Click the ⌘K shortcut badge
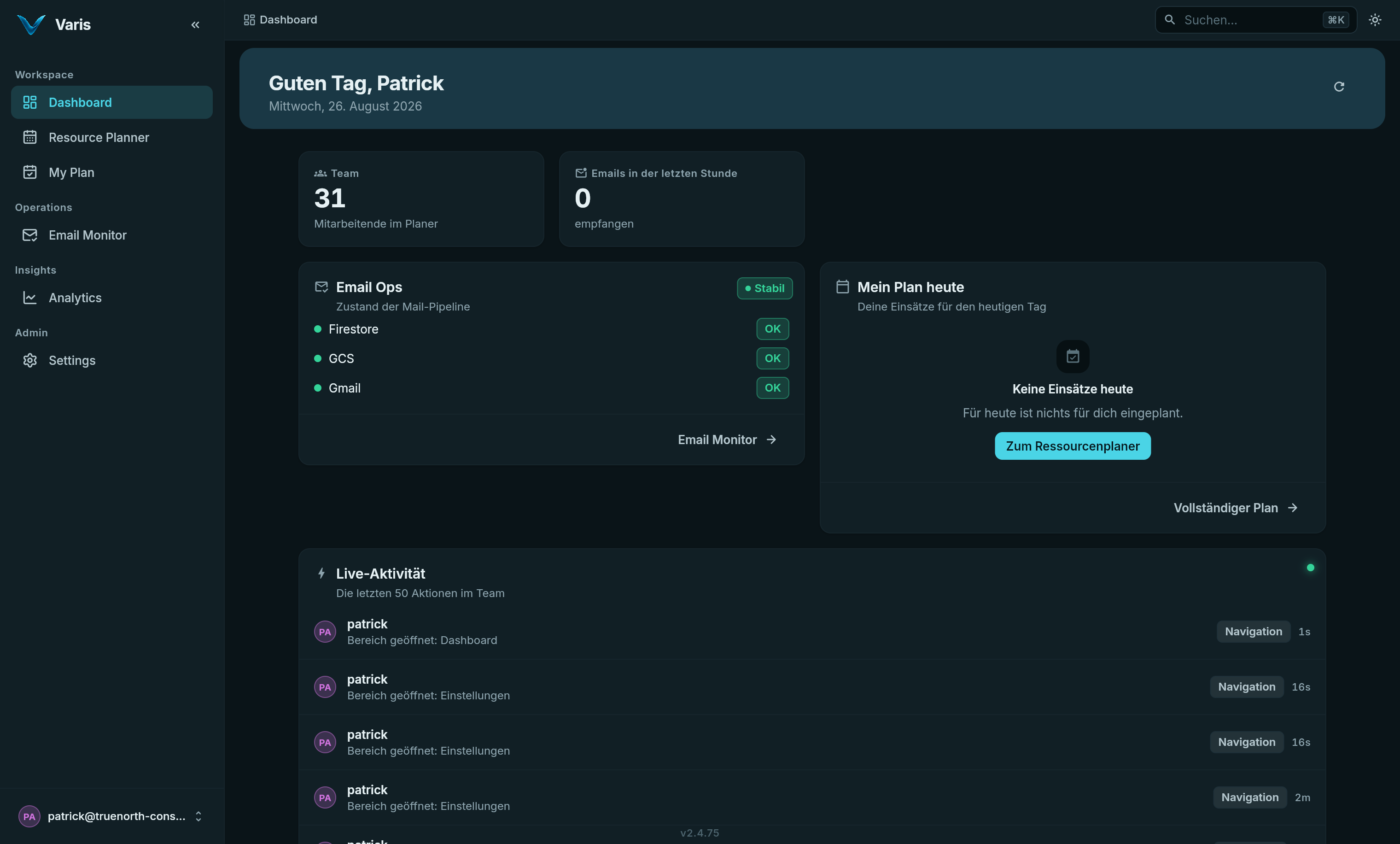 tap(1336, 20)
